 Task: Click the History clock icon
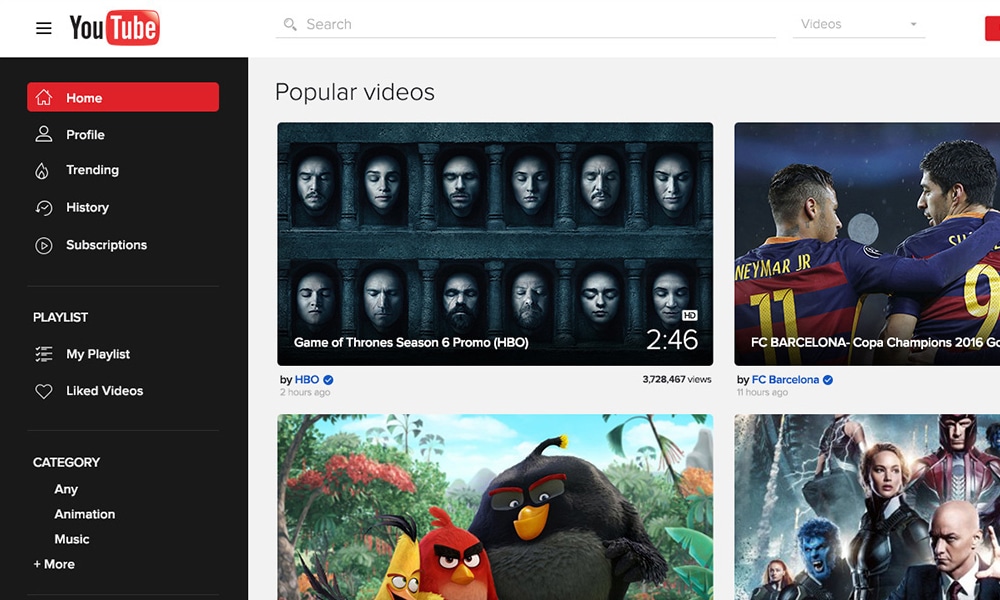tap(43, 208)
